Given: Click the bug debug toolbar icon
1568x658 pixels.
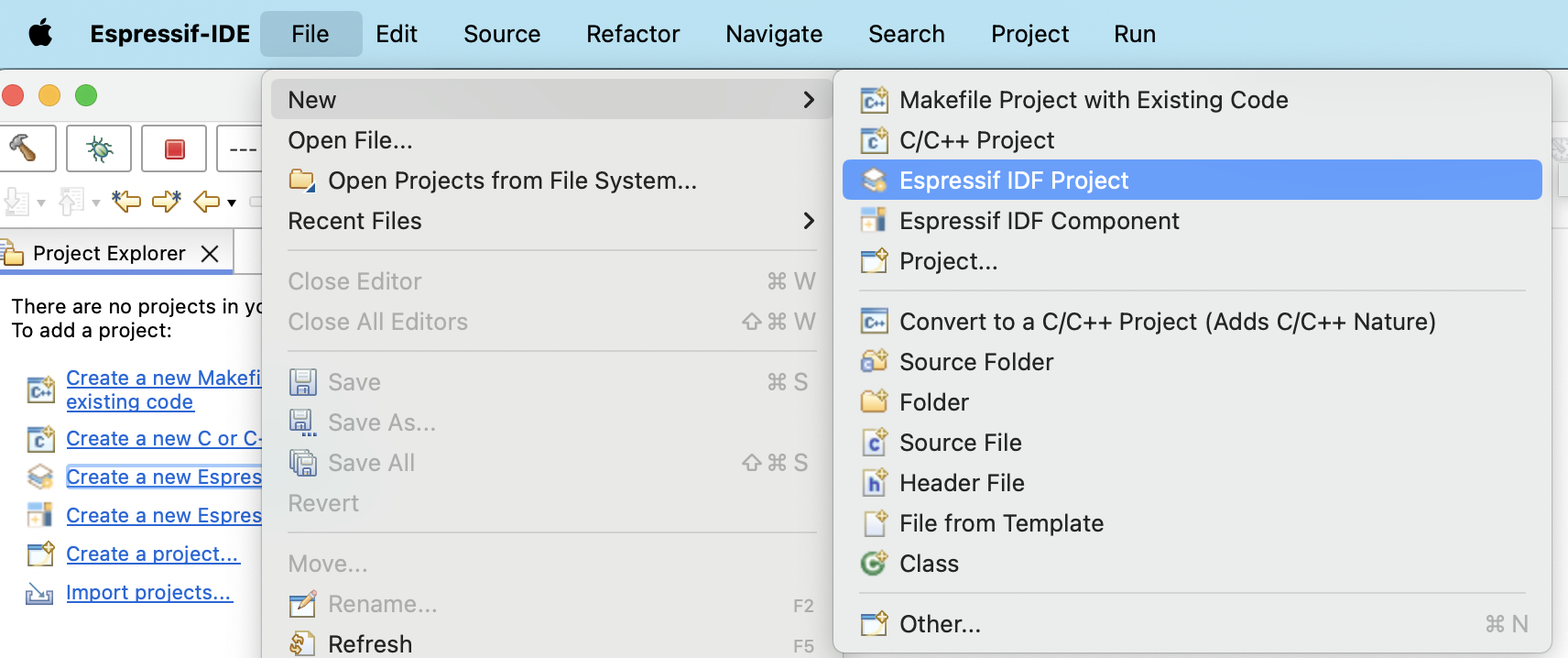Looking at the screenshot, I should [x=99, y=148].
